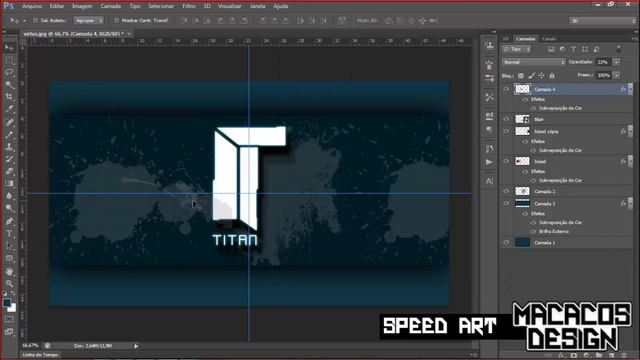Select the Hand tool

tap(9, 271)
